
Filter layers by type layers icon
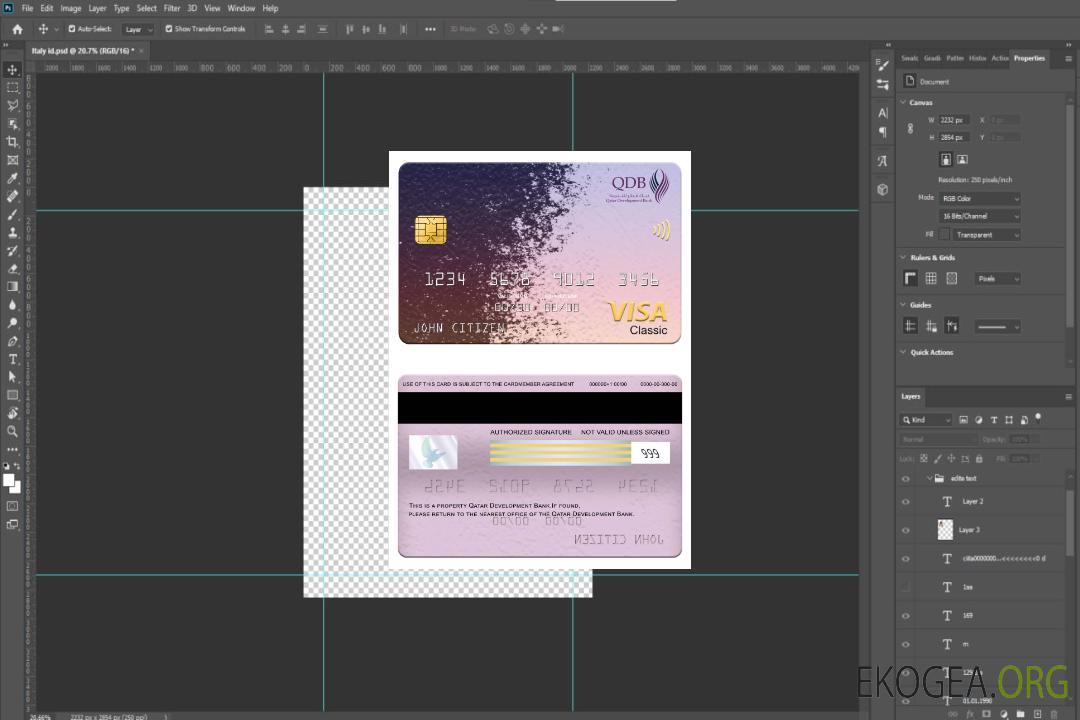tap(993, 420)
